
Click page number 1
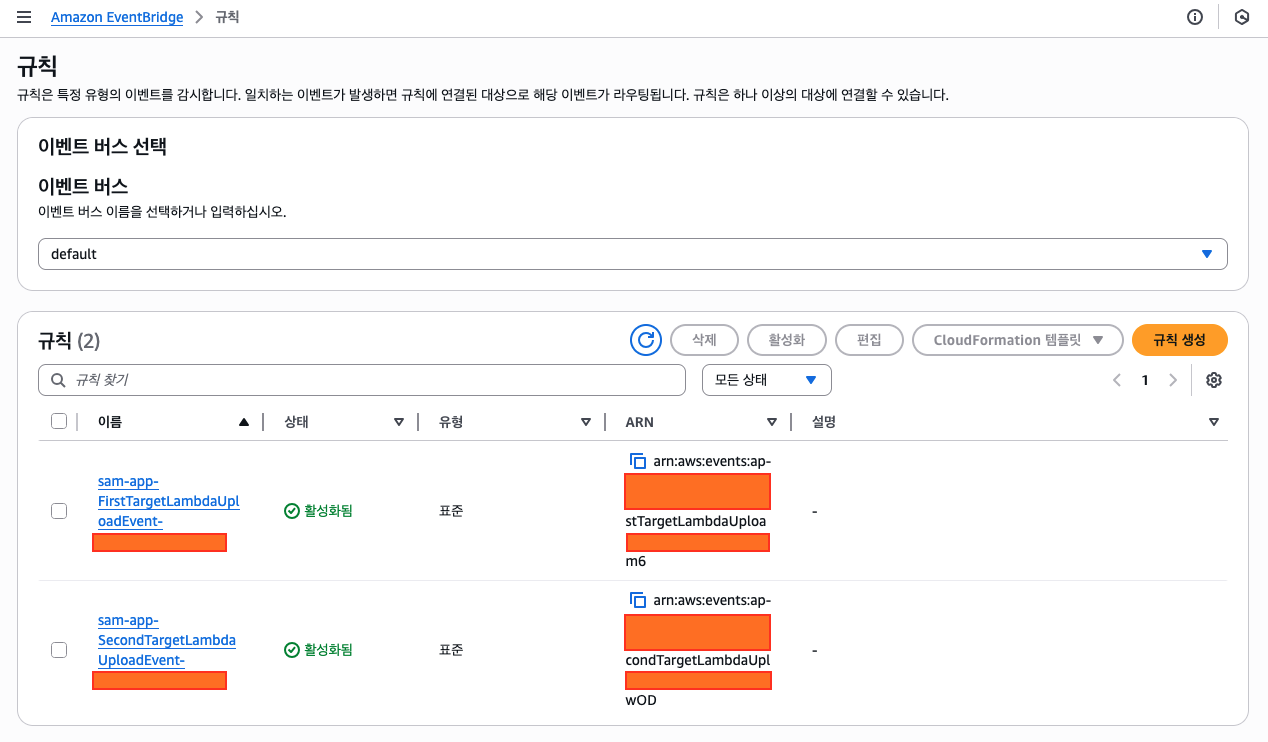click(1145, 380)
